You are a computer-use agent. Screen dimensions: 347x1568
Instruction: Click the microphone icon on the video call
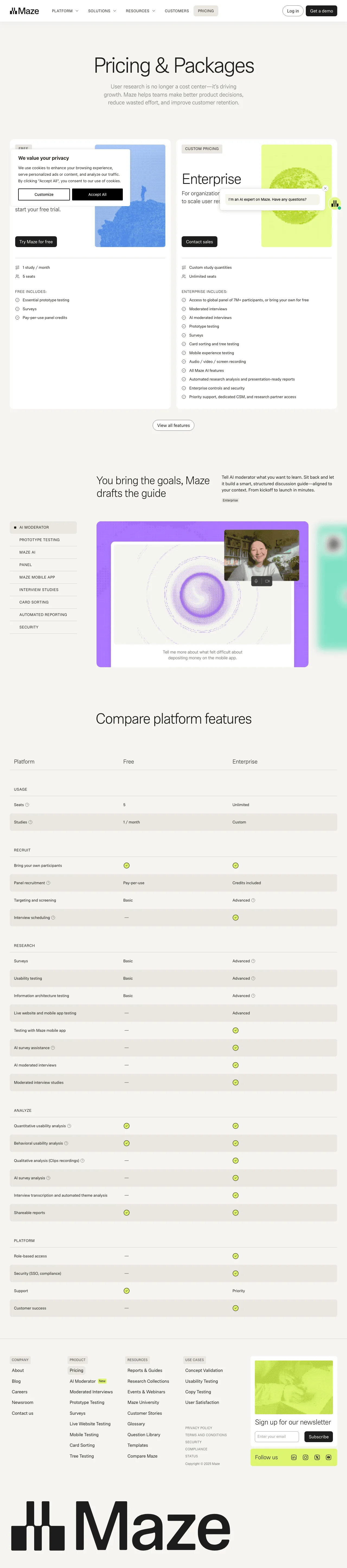tap(256, 581)
